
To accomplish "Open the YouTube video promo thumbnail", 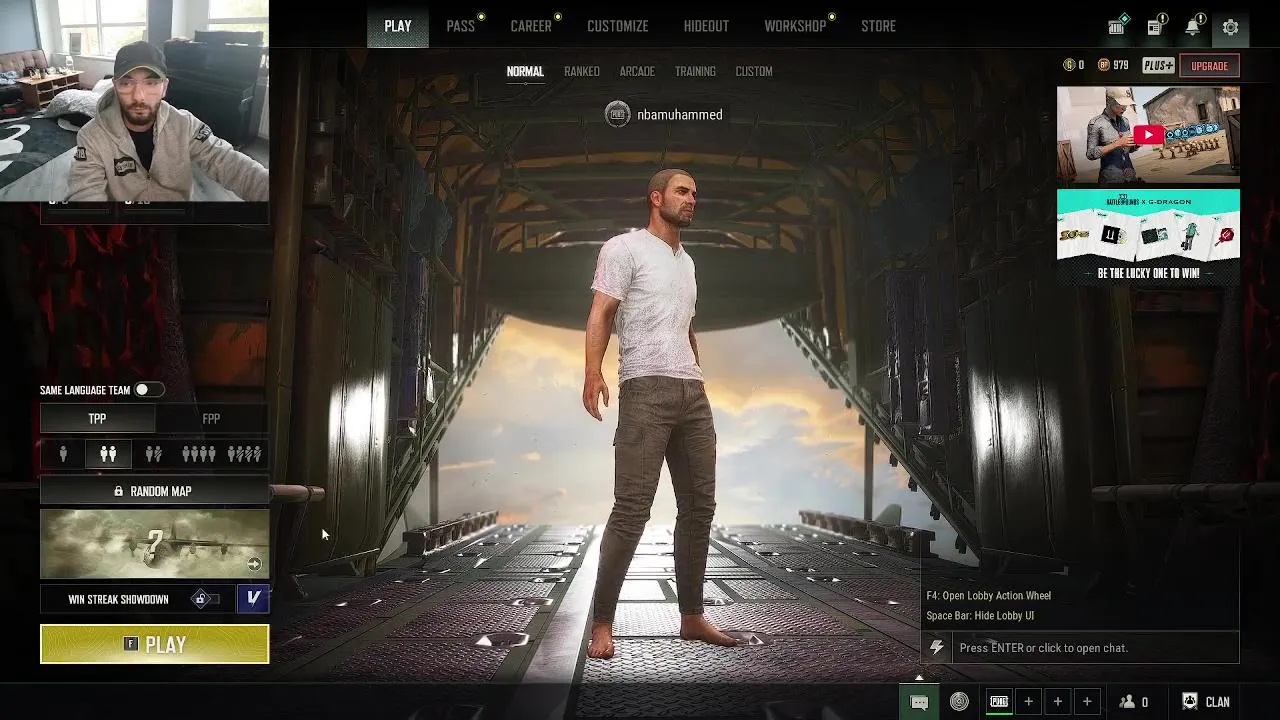I will click(x=1148, y=135).
